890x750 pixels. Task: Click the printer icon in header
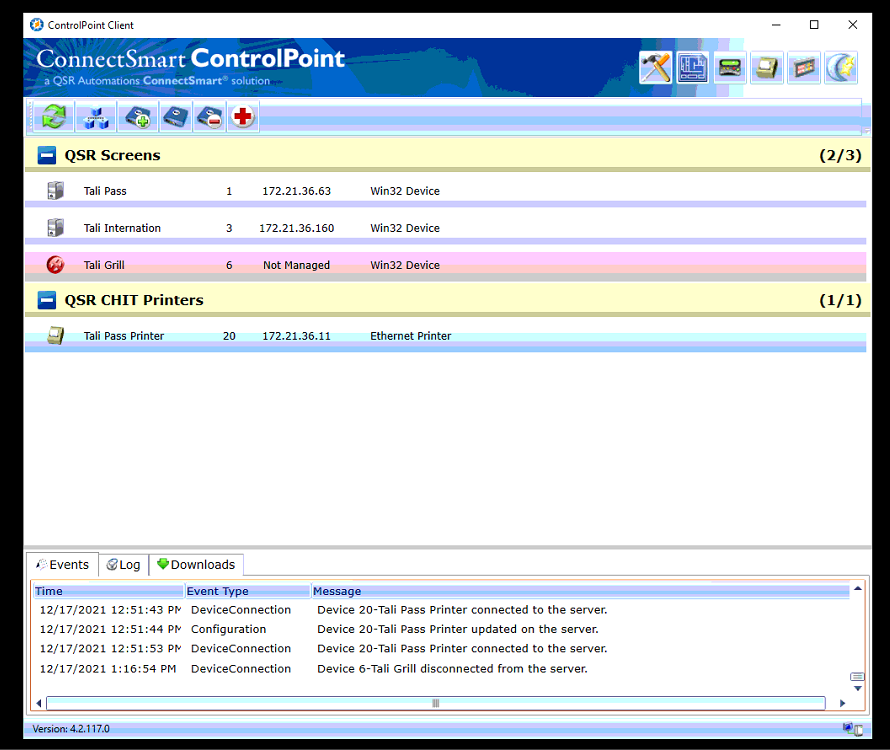[x=767, y=67]
